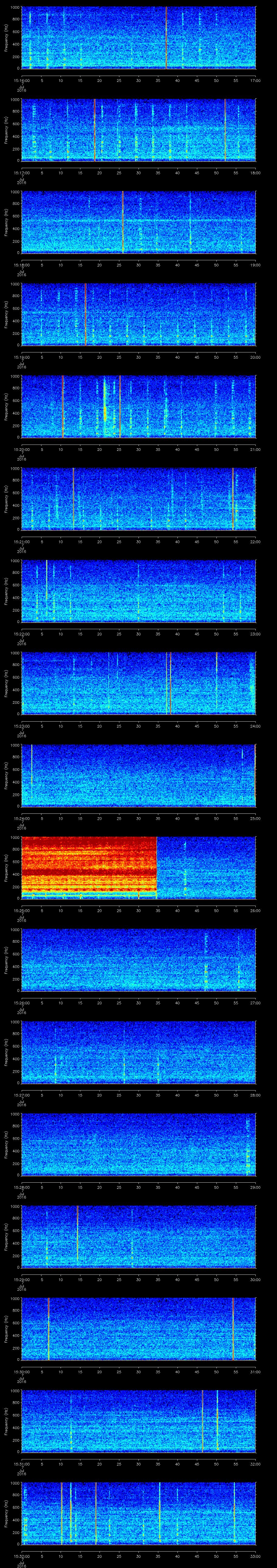Click the 15:21:00 start time label
Viewport: 277px width, 1568px height.
[x=22, y=542]
